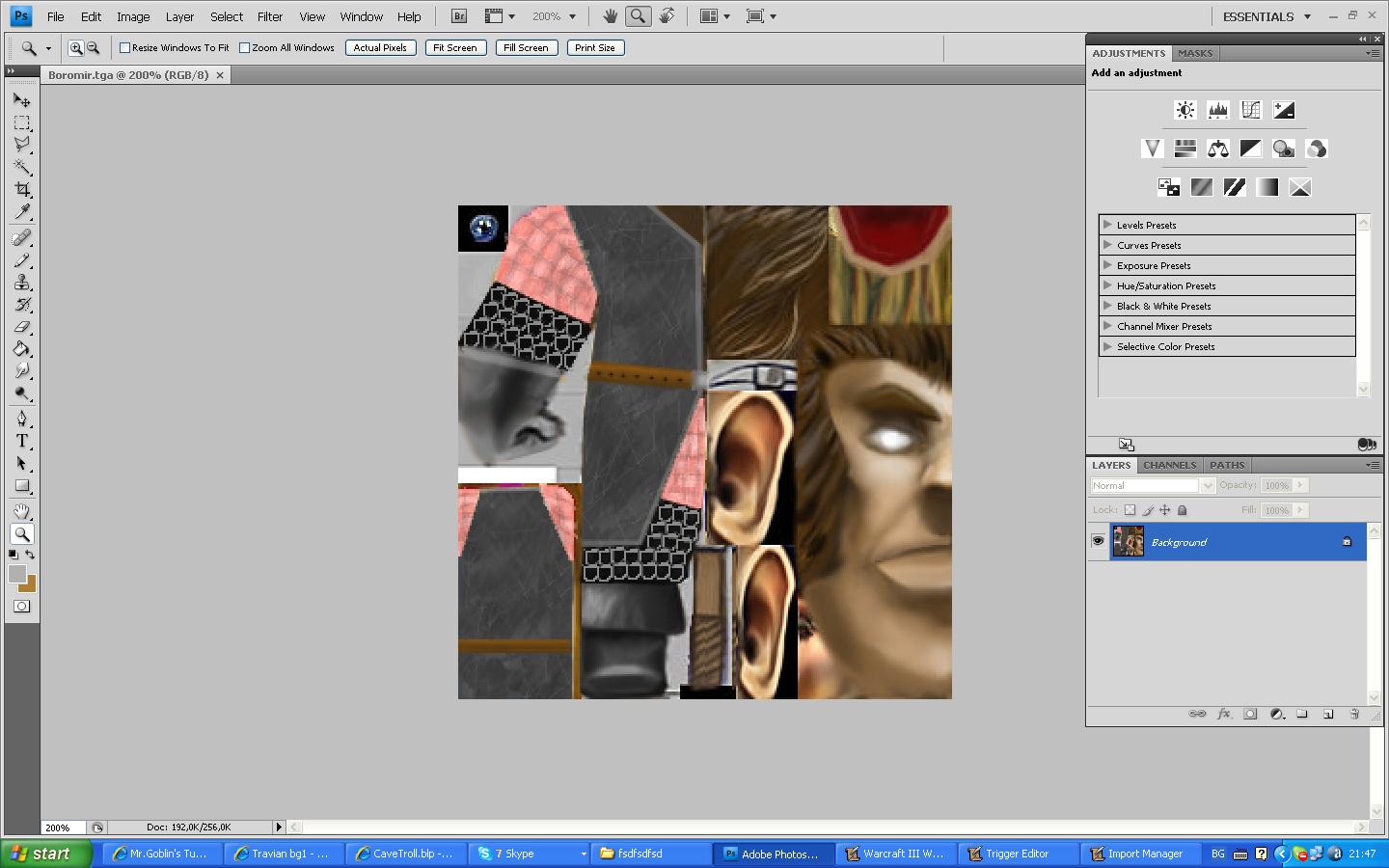The image size is (1389, 868).
Task: Click the Fit Screen button
Action: [454, 47]
